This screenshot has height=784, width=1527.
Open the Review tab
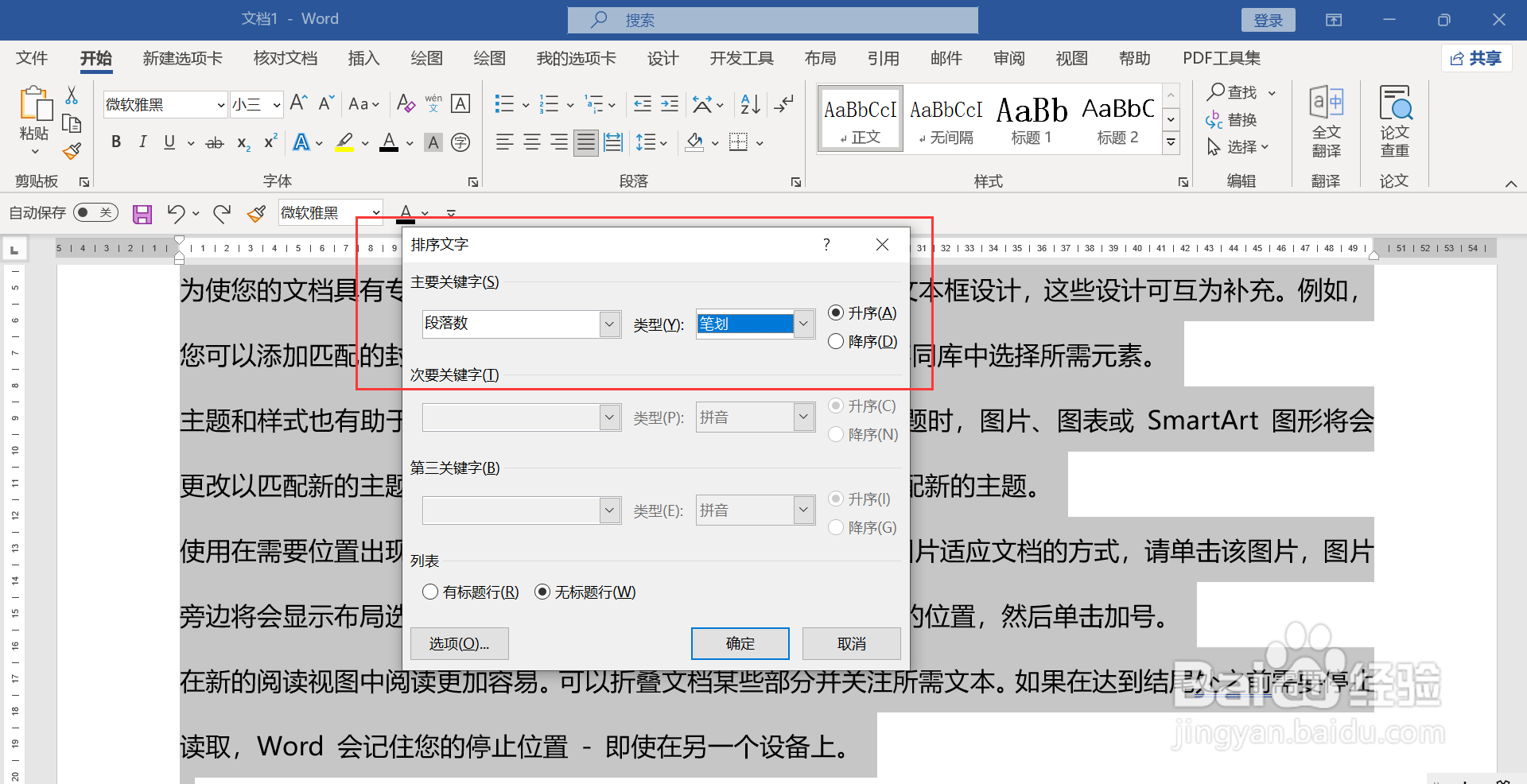1009,58
